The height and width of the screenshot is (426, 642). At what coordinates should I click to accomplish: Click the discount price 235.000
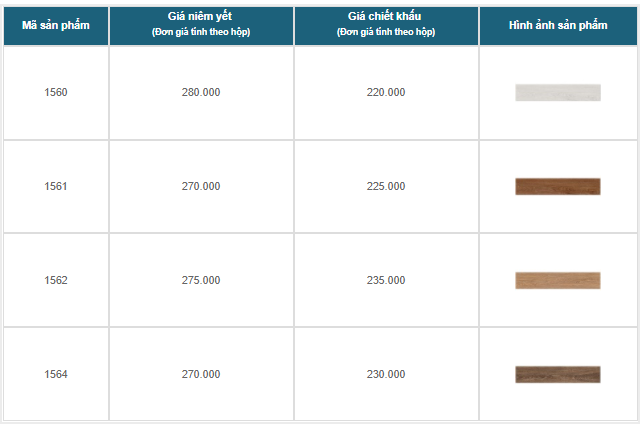click(386, 280)
